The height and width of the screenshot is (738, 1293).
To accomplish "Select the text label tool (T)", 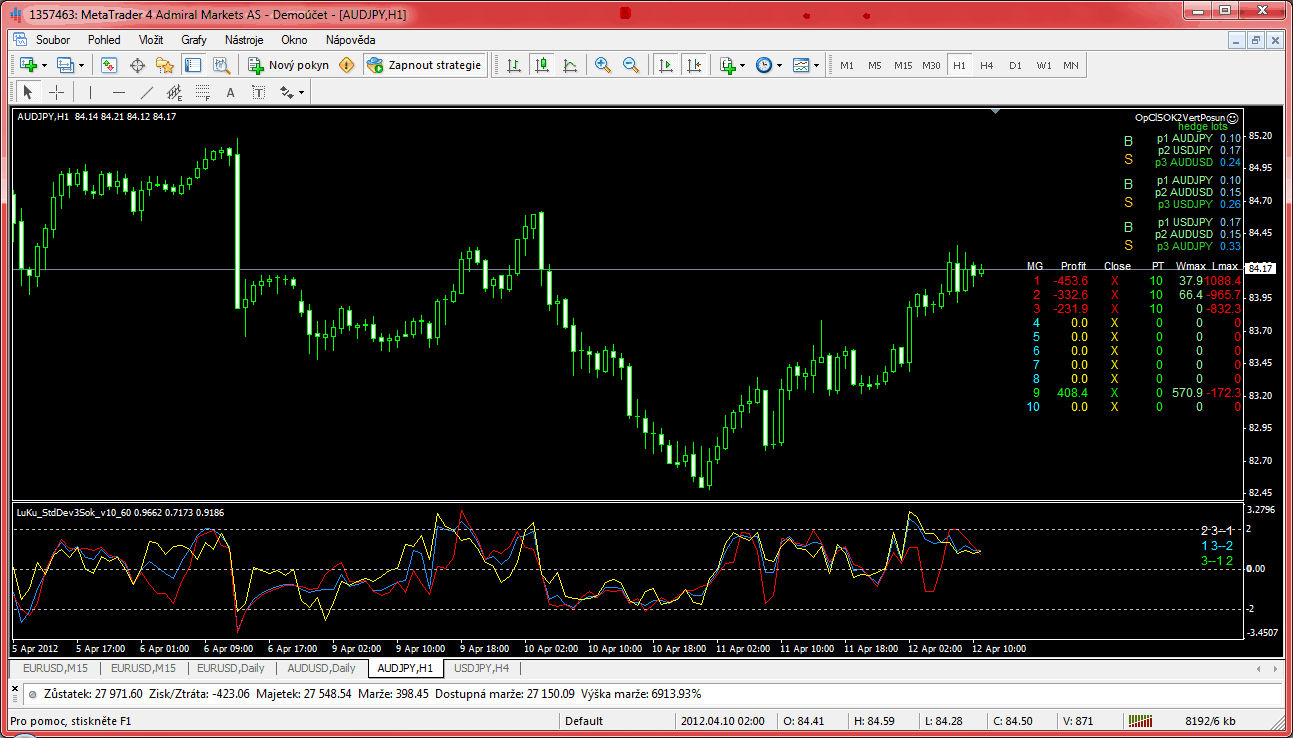I will pos(258,92).
